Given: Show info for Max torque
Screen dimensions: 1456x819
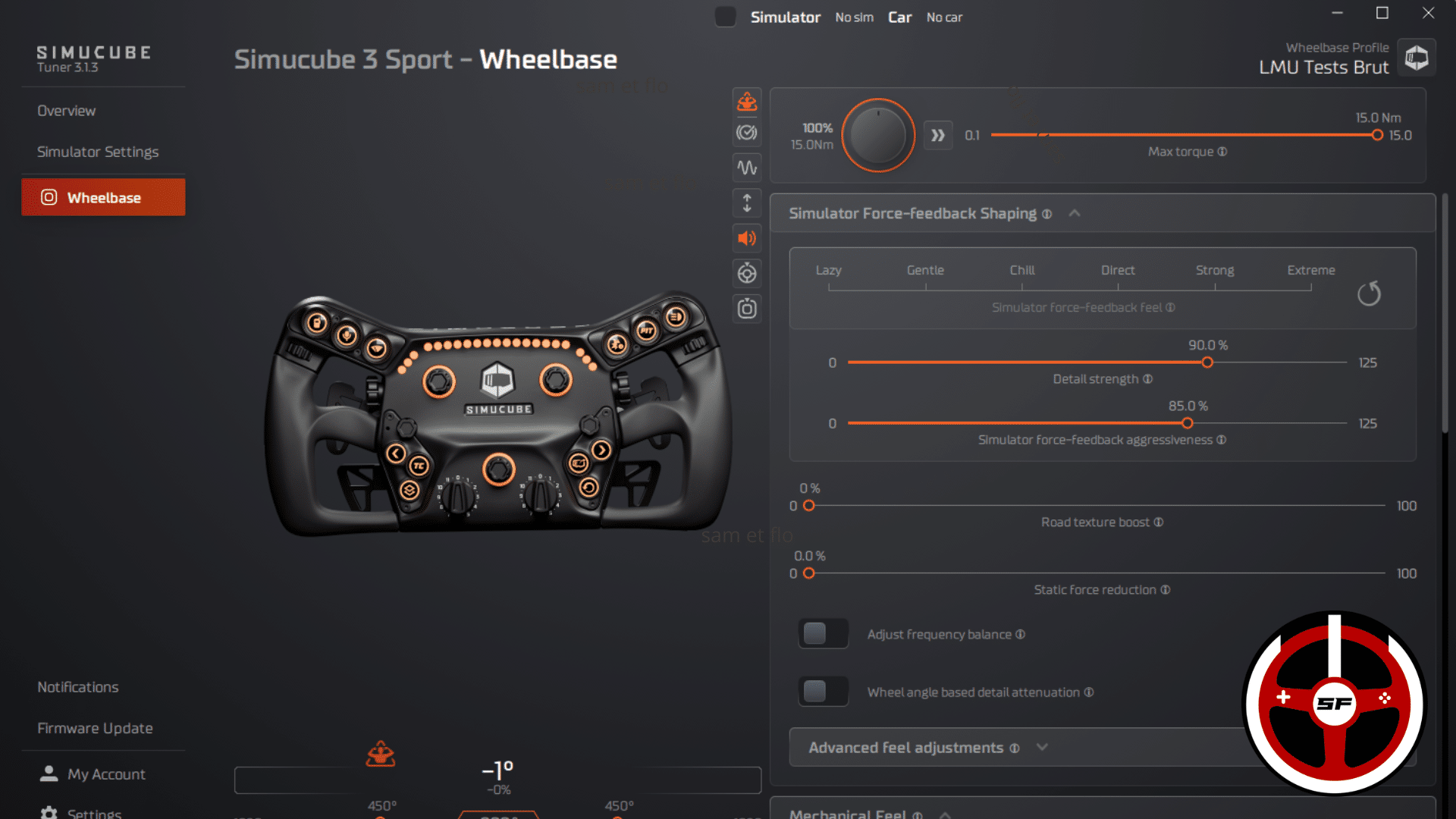Looking at the screenshot, I should click(x=1222, y=152).
